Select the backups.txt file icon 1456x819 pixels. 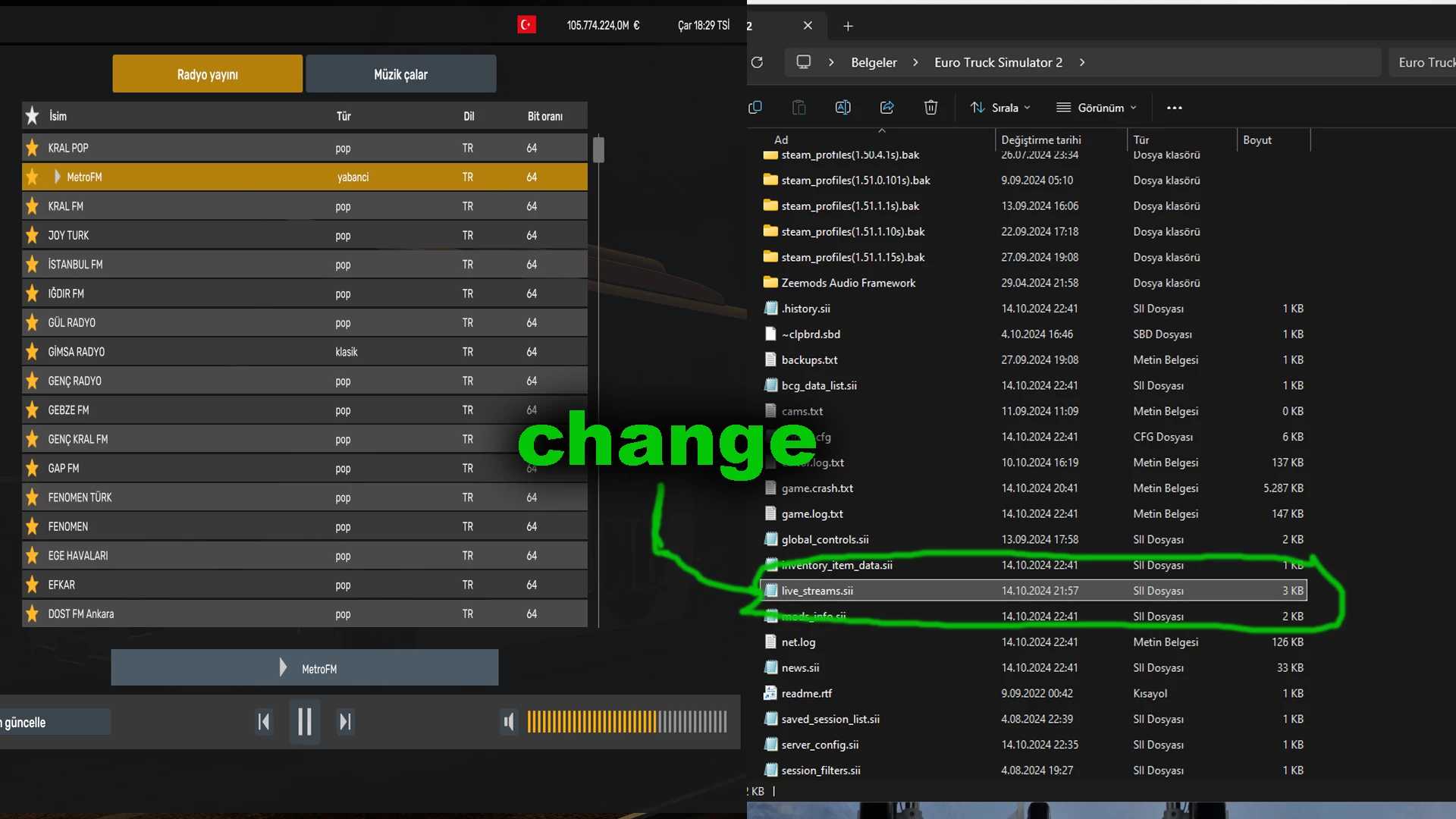coord(770,360)
